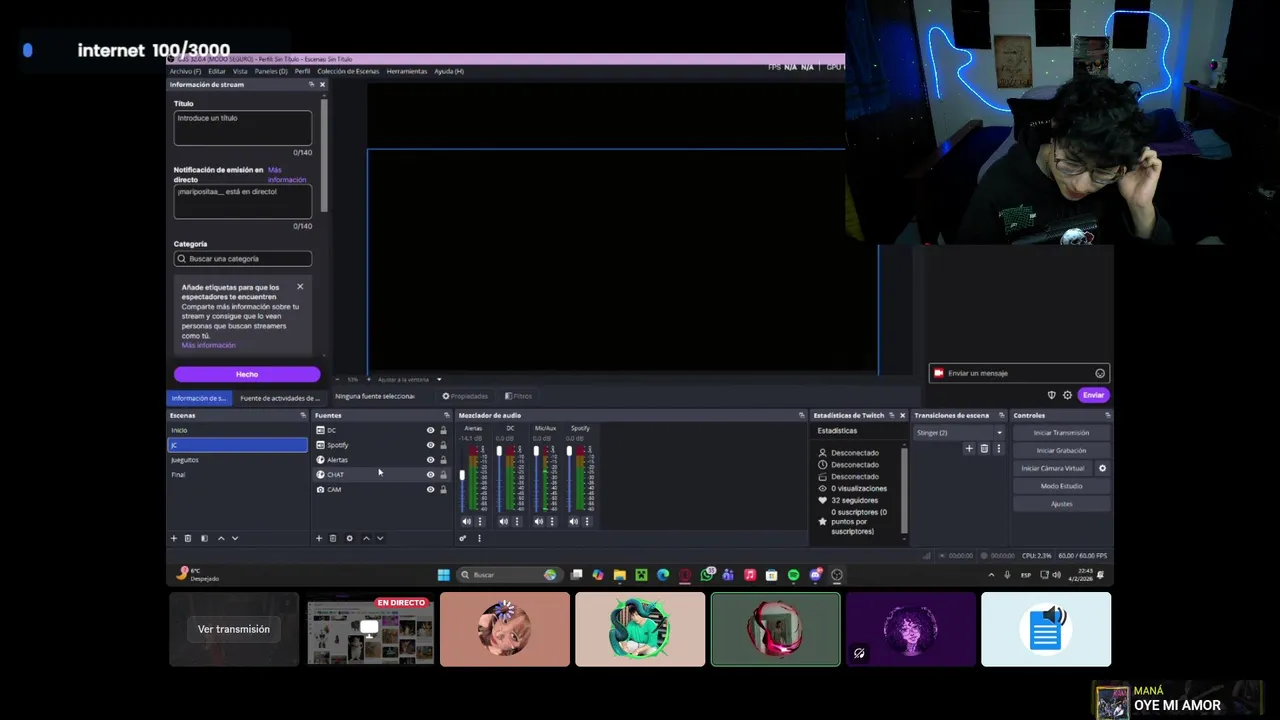Undock the Escenas panel
The height and width of the screenshot is (720, 1280).
[x=303, y=415]
